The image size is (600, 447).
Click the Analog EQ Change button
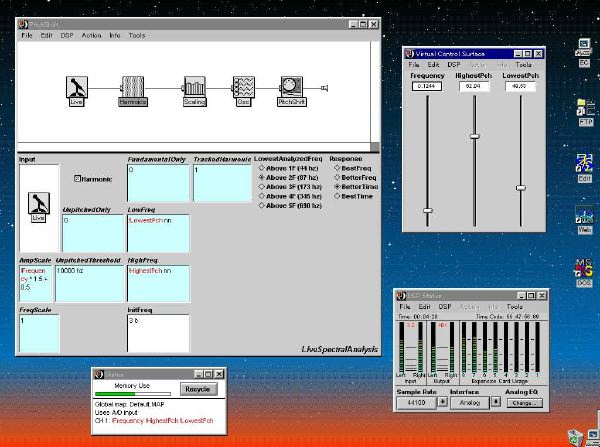pyautogui.click(x=526, y=403)
